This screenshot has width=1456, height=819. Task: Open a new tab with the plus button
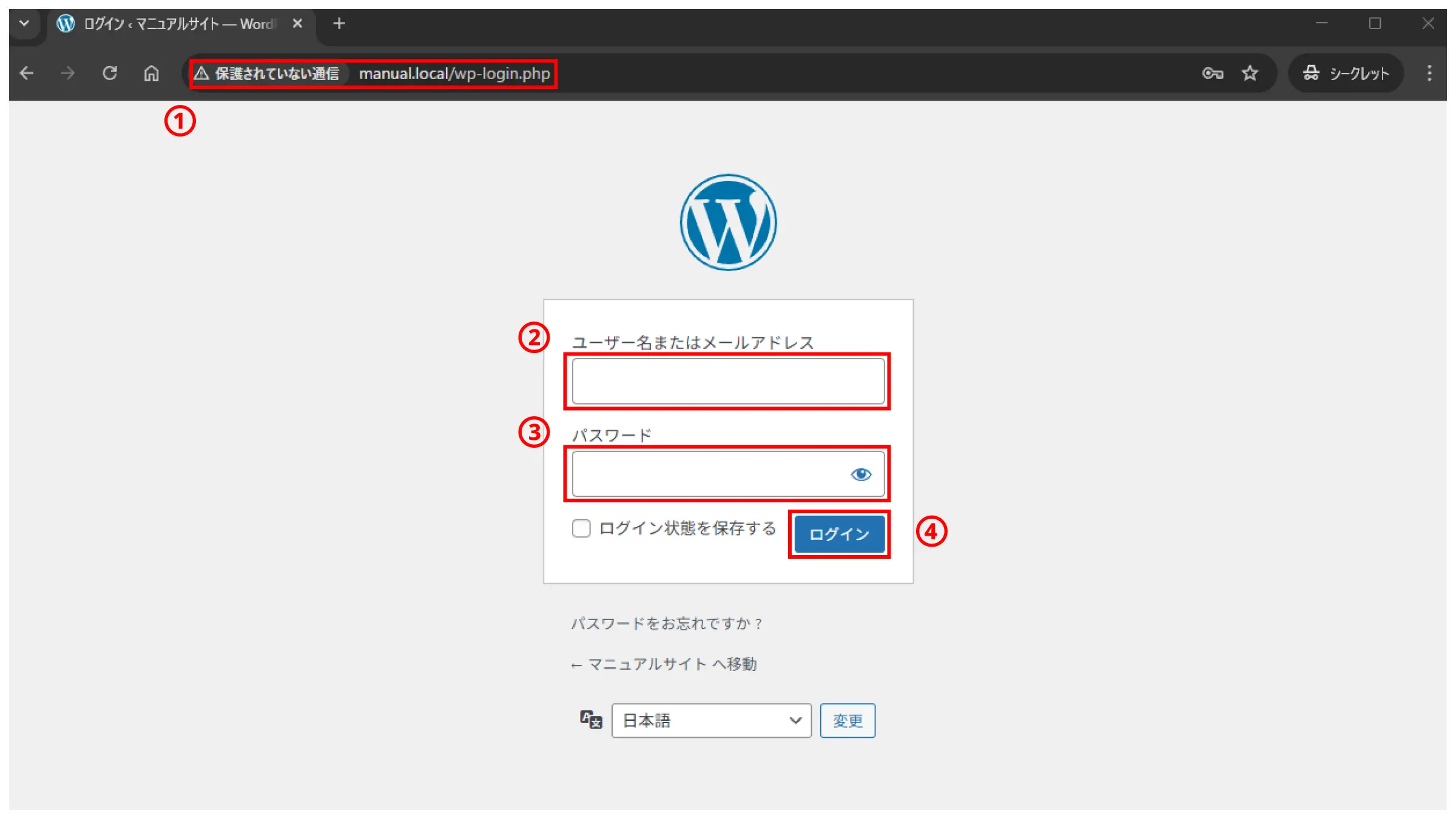pos(339,24)
